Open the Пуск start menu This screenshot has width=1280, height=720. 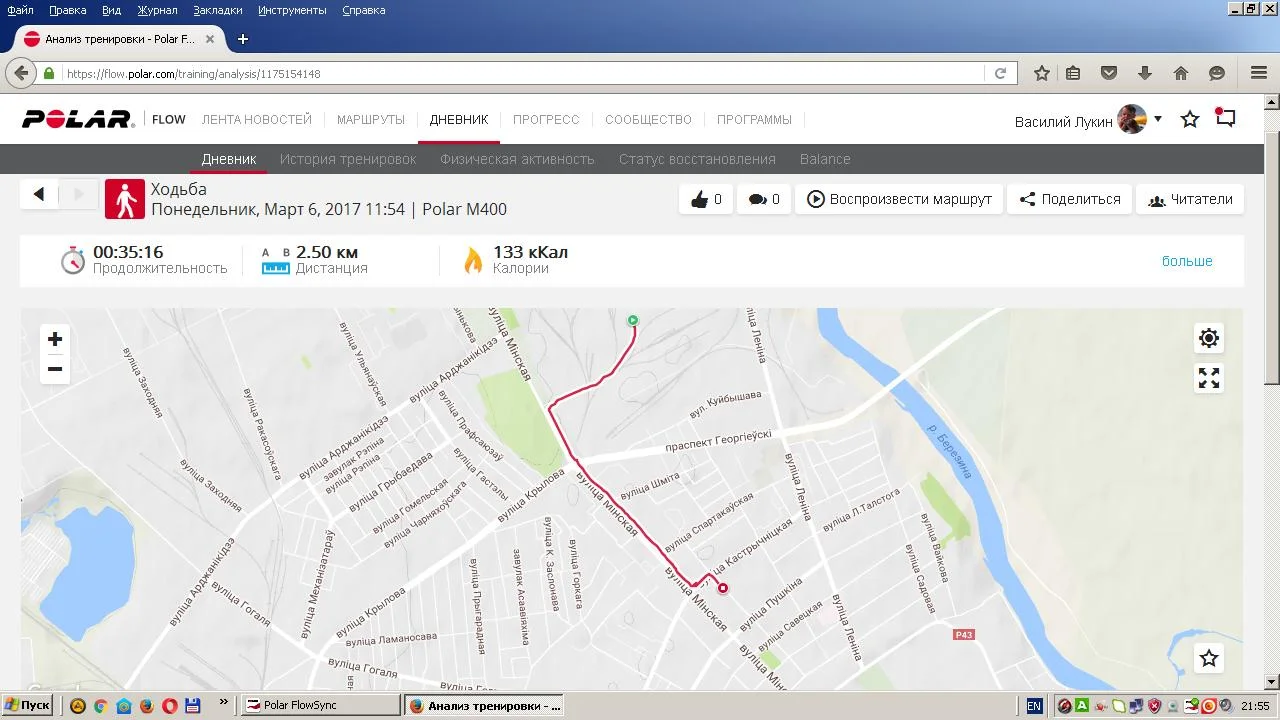point(28,705)
